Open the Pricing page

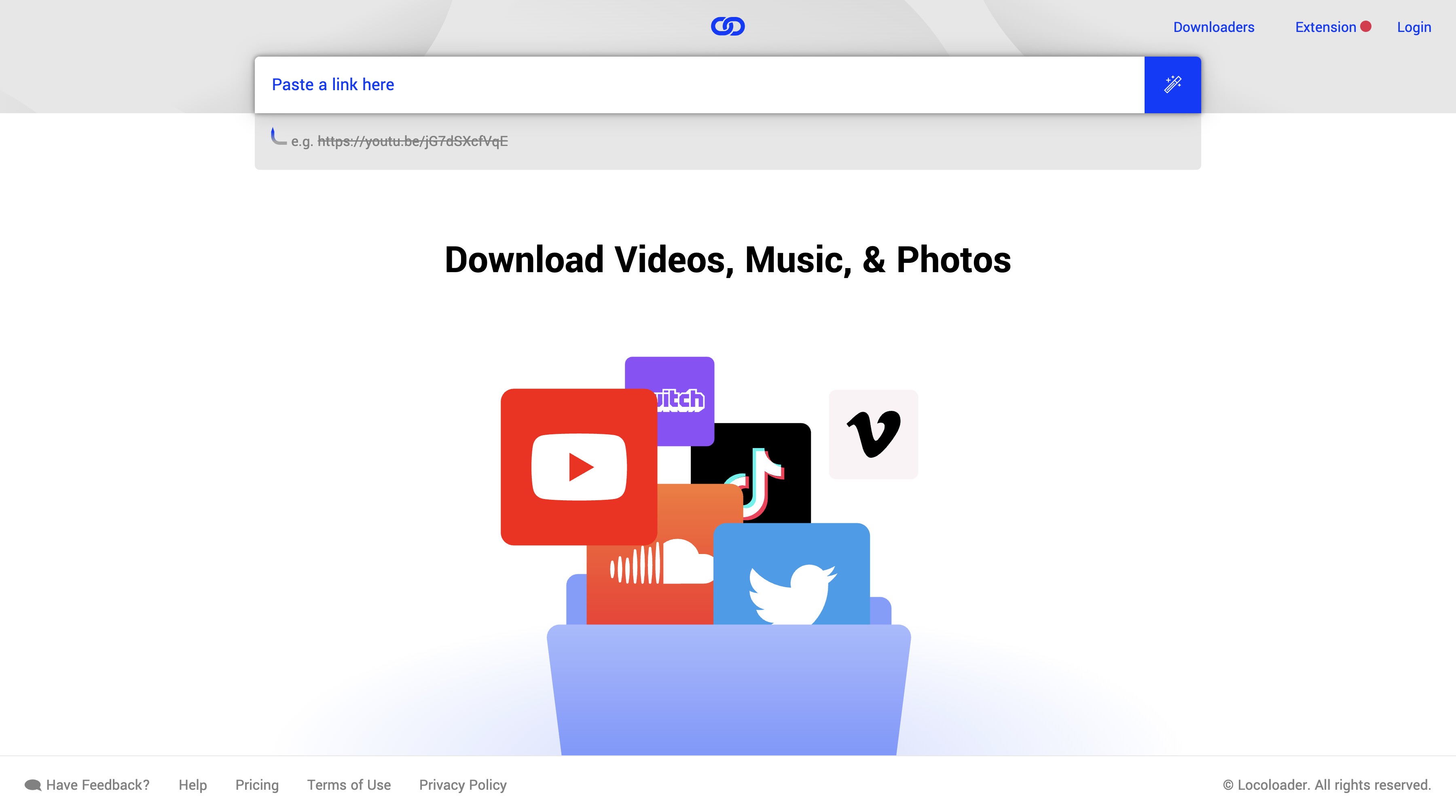tap(257, 785)
